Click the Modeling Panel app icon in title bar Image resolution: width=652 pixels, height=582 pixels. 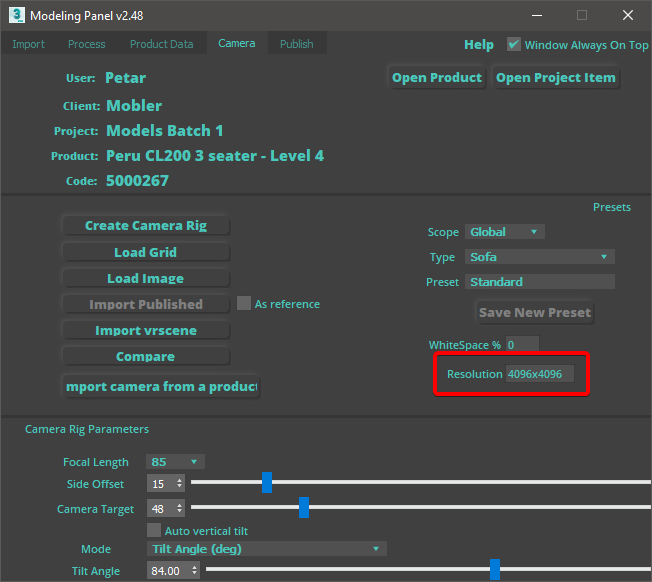coord(15,15)
